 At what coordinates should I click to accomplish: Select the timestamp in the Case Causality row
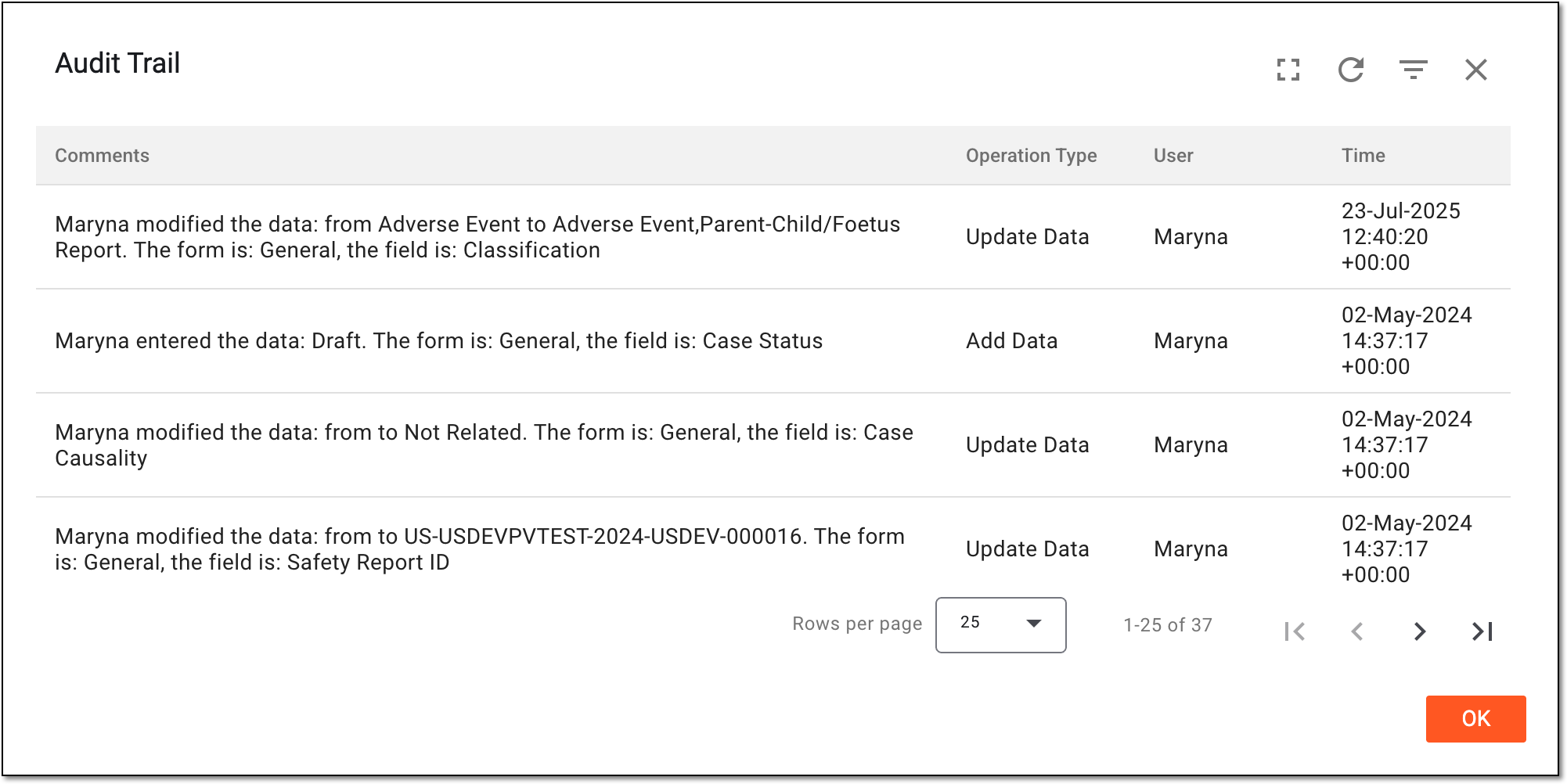1407,445
